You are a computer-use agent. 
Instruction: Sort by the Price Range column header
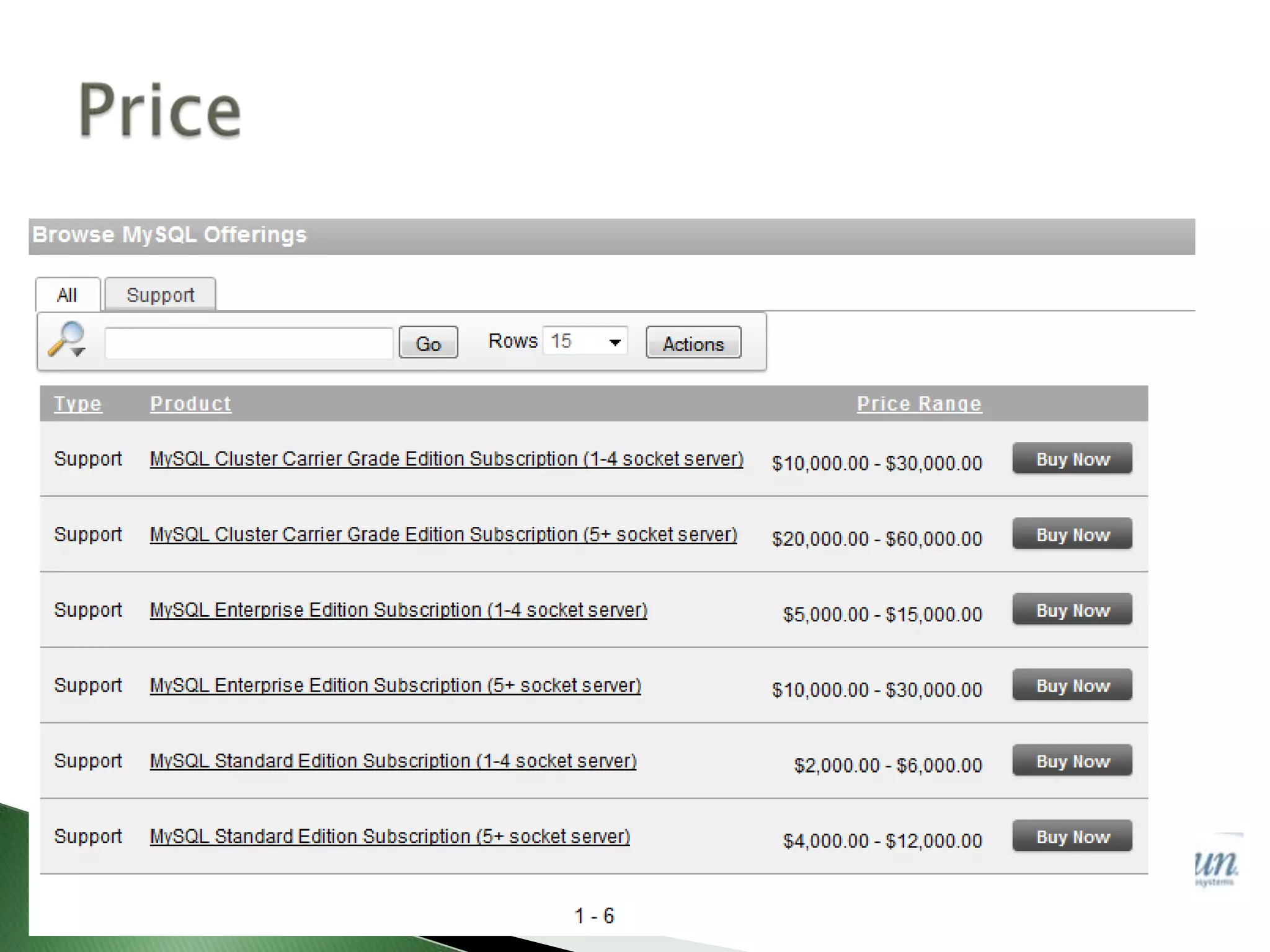[x=919, y=404]
